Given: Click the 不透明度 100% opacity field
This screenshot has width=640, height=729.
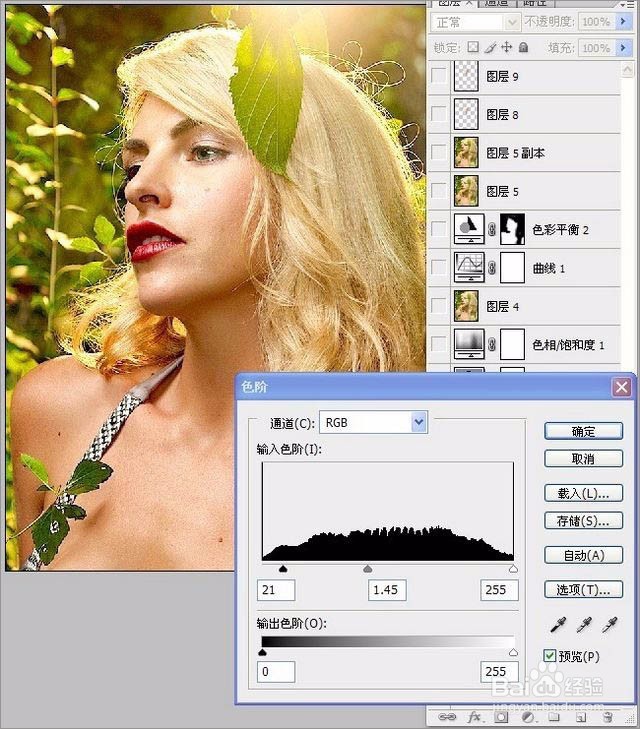Looking at the screenshot, I should pos(596,21).
